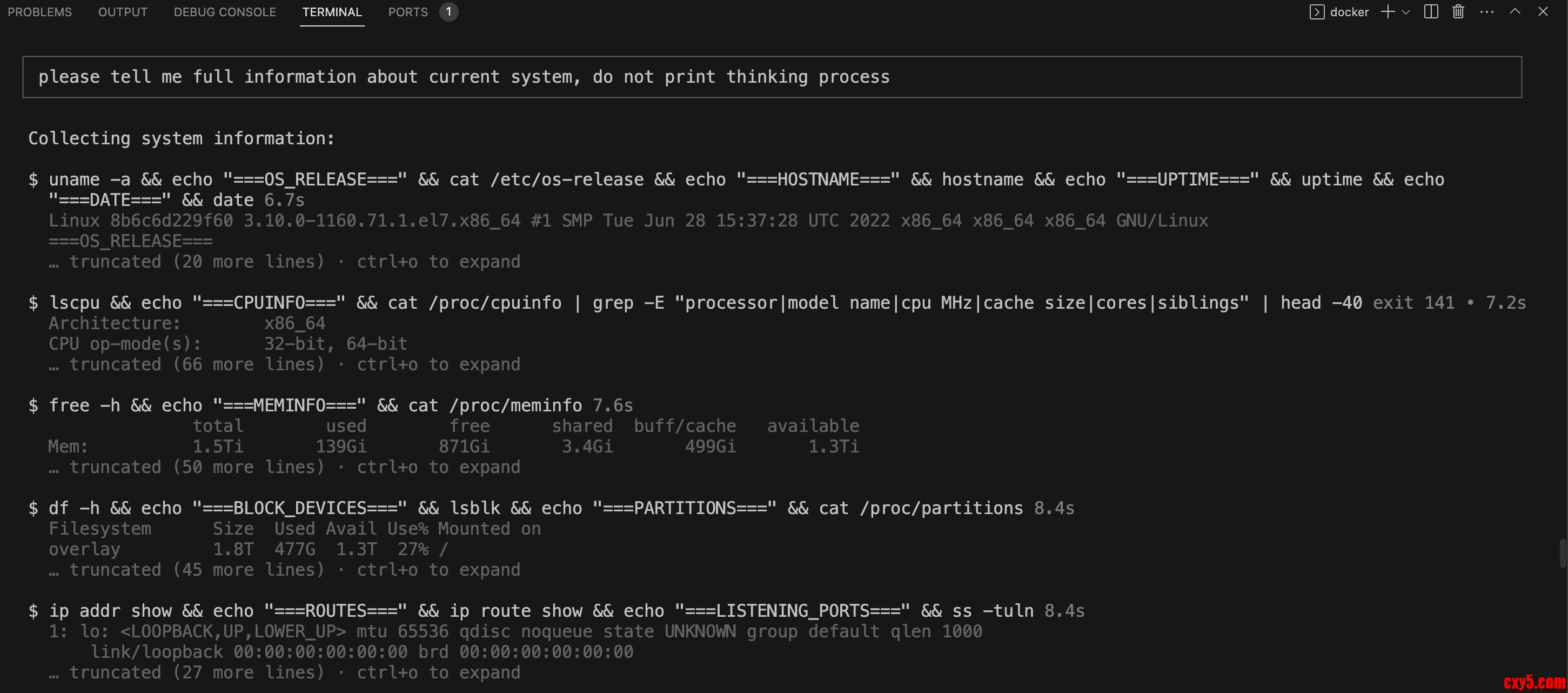Open the PORTS tab
The height and width of the screenshot is (693, 1568).
coord(408,12)
